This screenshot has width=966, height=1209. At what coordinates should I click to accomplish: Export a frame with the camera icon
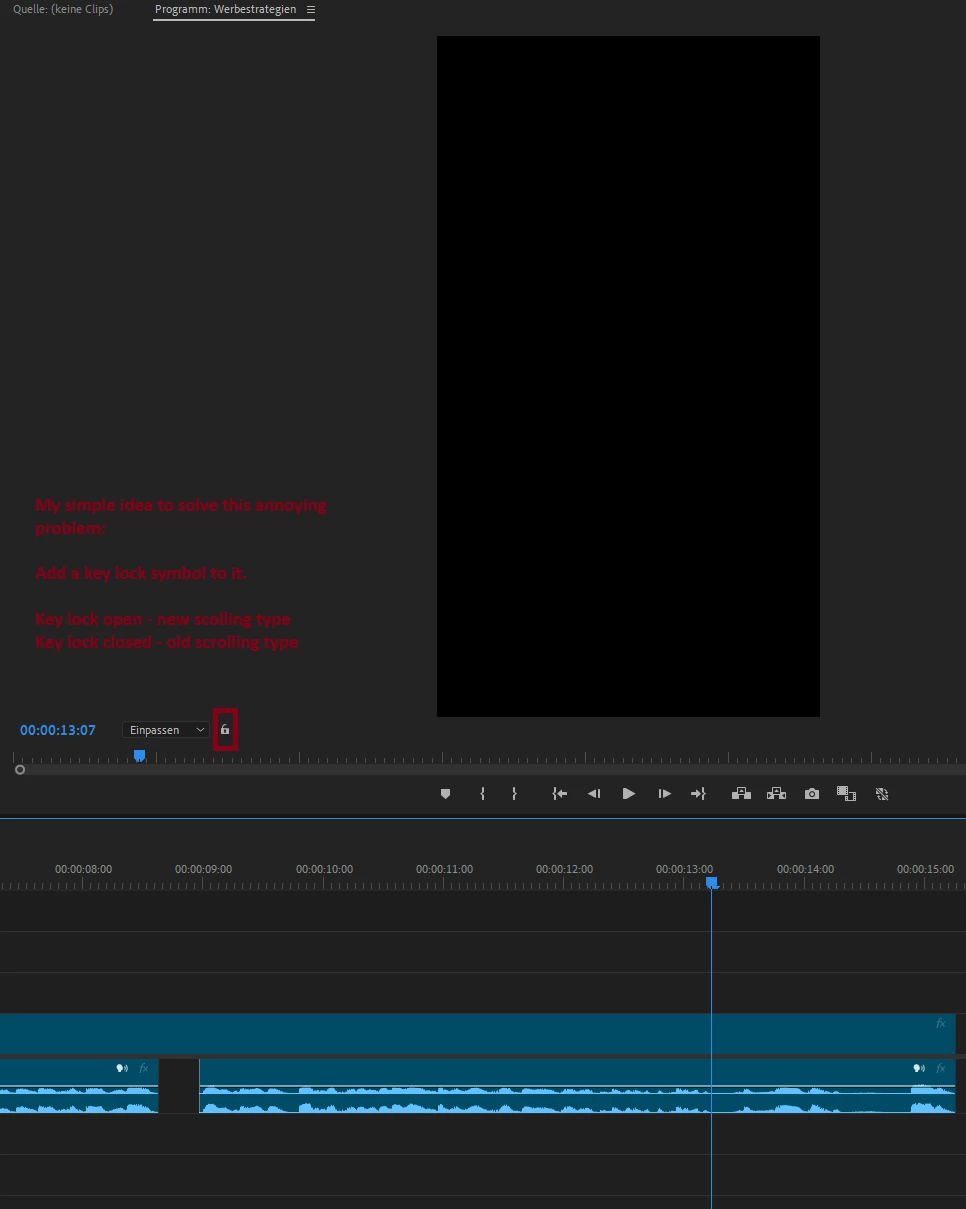tap(812, 794)
